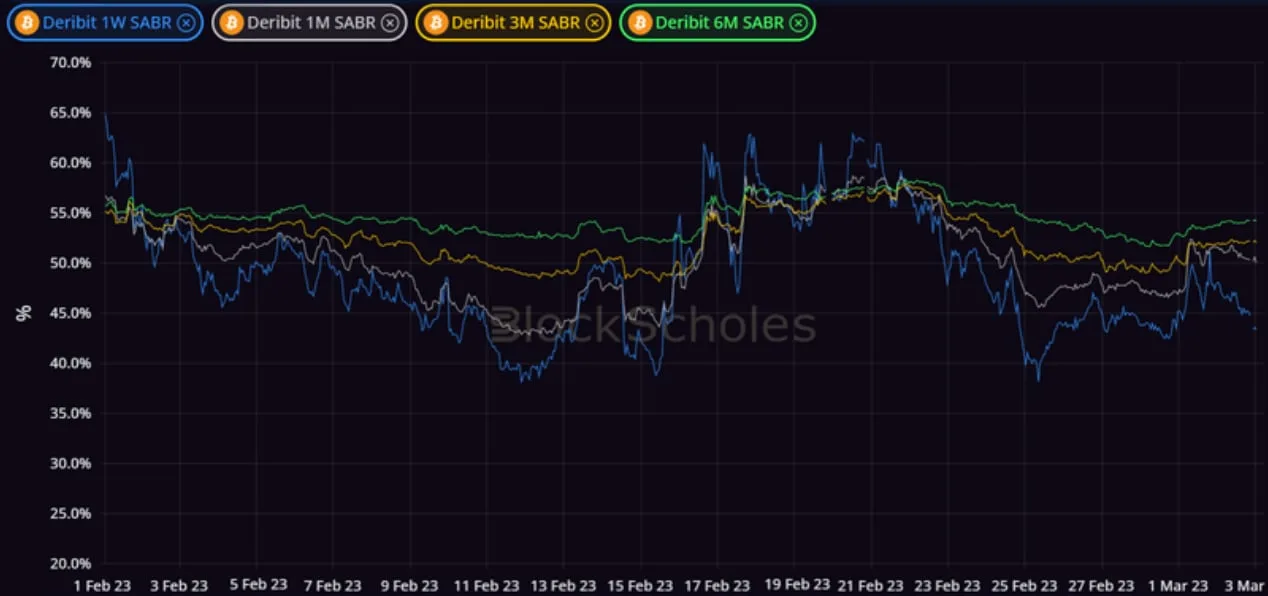Screen dimensions: 1268x596
Task: Click the 17 Feb 23 date label
Action: click(x=717, y=585)
